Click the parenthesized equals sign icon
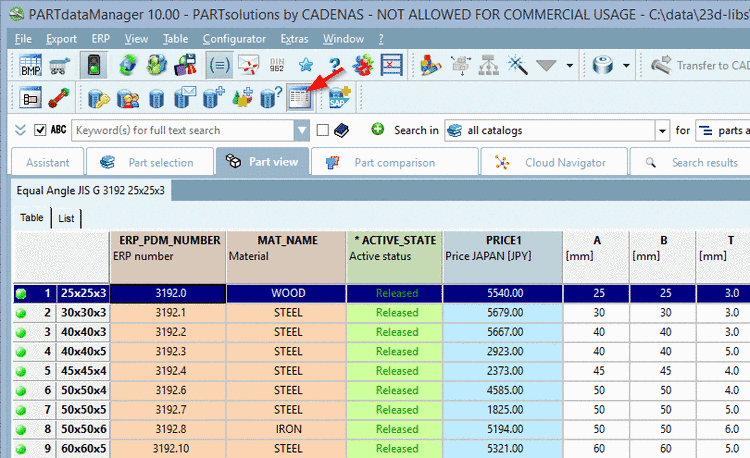Screen dimensions: 750x458 [x=220, y=65]
